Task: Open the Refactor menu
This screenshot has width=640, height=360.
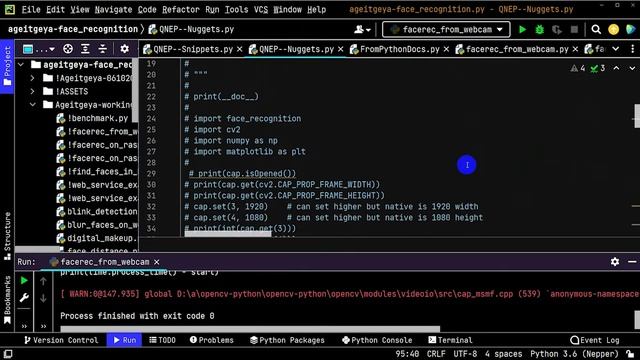Action: click(x=181, y=9)
